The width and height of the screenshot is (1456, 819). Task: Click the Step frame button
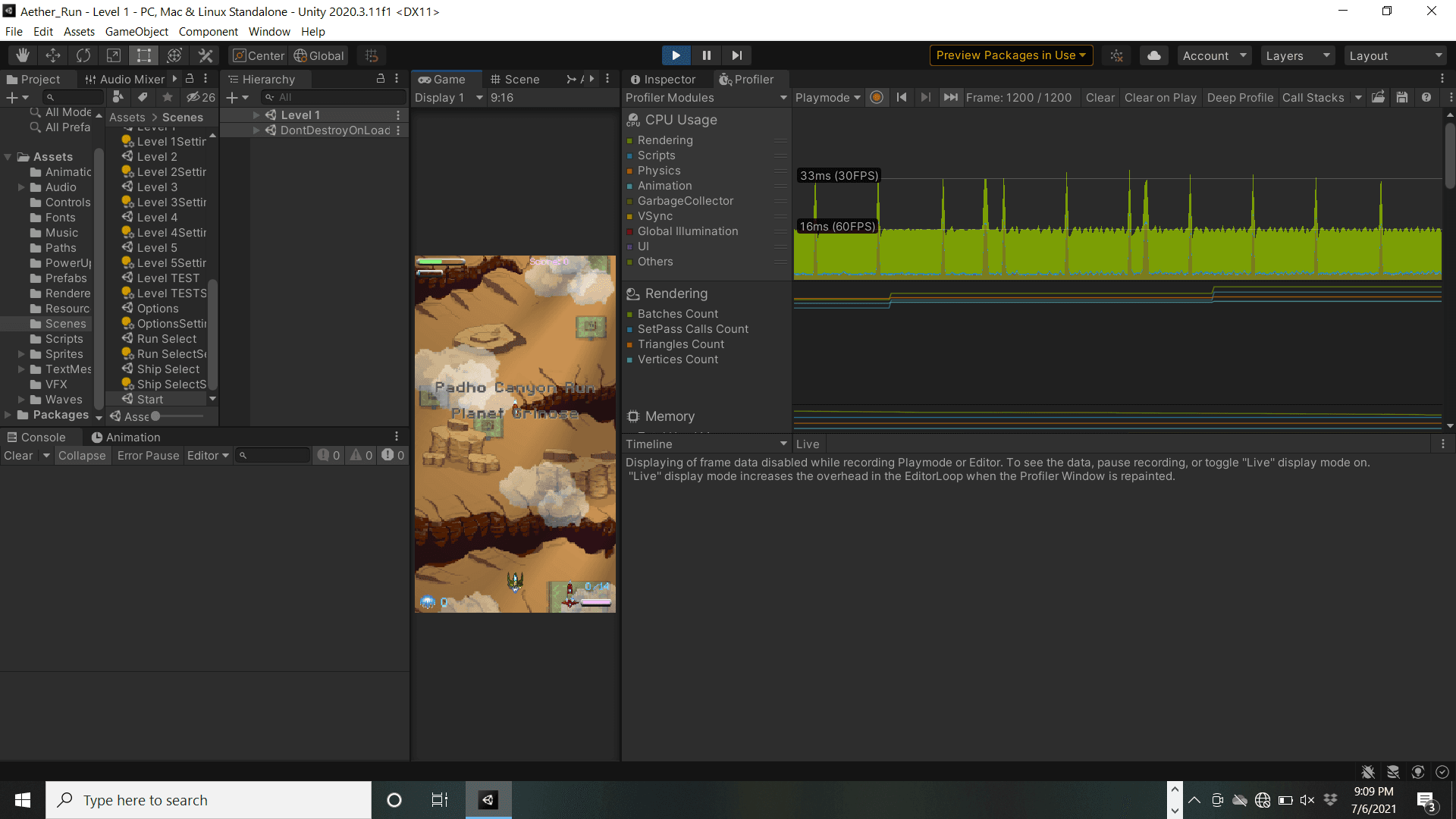tap(736, 55)
